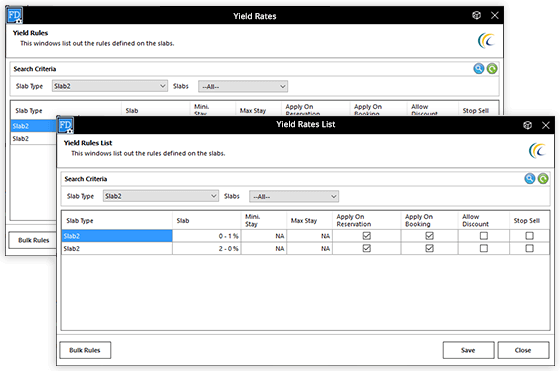Click the help icon in the Yield Rates List title bar
This screenshot has height=371, width=560.
(x=528, y=125)
